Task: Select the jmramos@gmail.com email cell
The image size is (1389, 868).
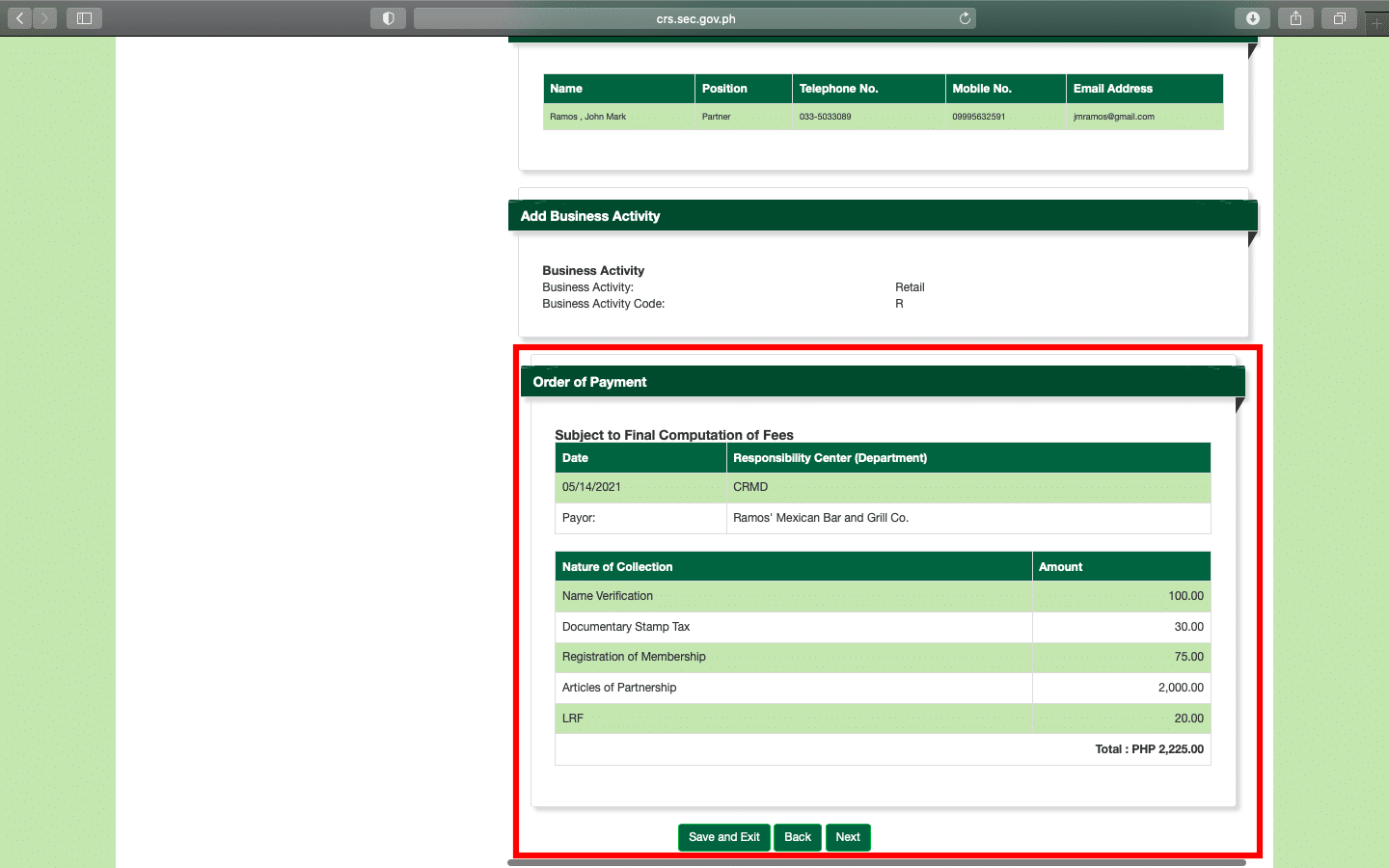Action: click(1114, 117)
